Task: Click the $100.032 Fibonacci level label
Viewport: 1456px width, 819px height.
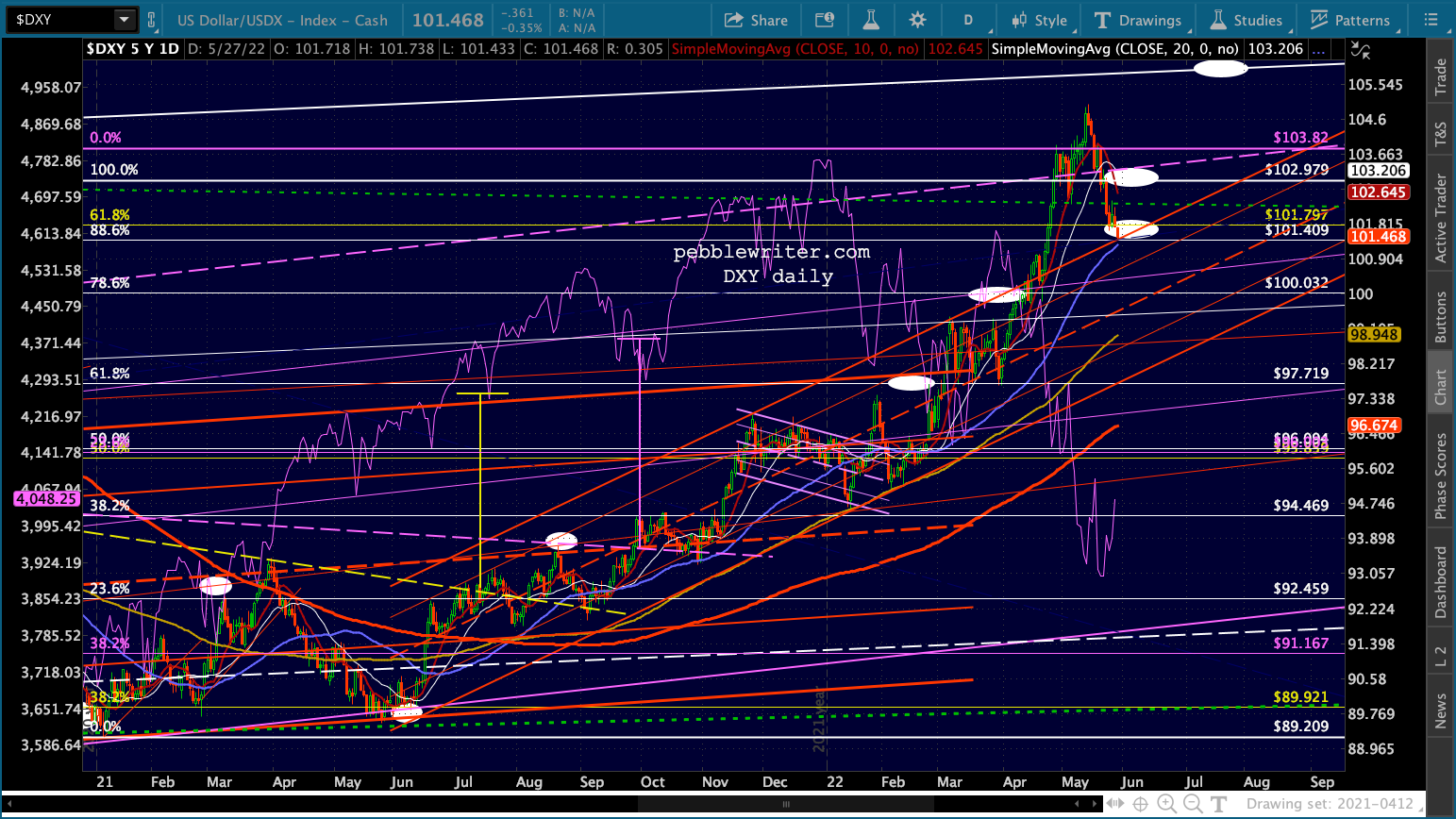Action: click(1297, 283)
